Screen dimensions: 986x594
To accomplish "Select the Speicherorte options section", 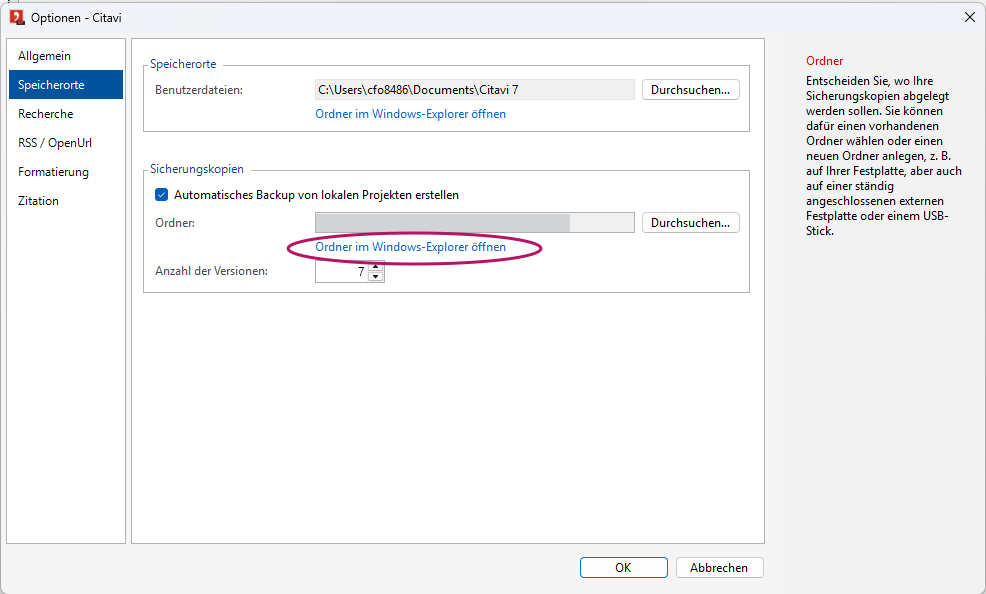I will 66,85.
